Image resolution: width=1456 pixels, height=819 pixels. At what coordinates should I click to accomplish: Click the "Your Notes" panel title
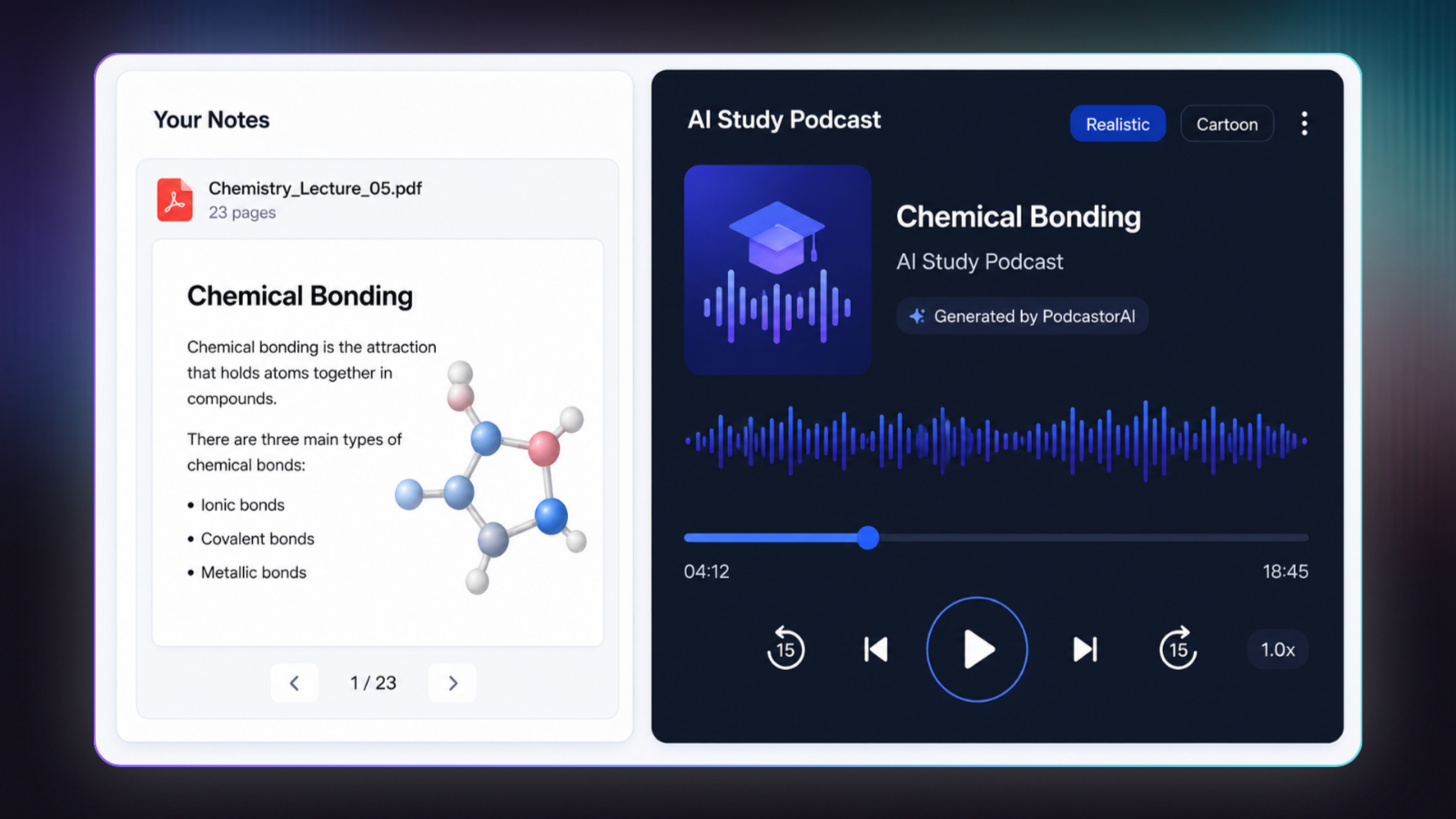pos(211,120)
